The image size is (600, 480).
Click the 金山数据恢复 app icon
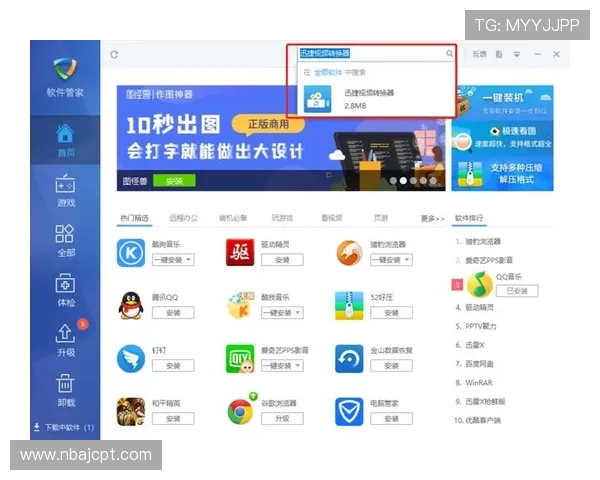[349, 359]
